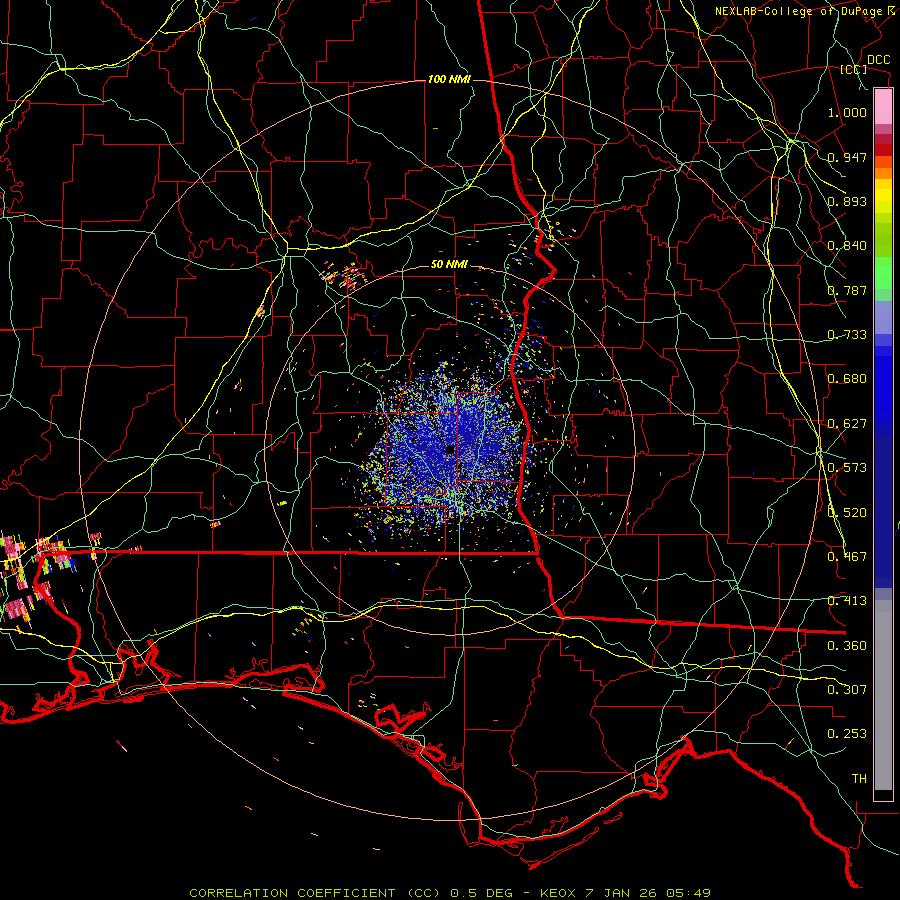Select the 0.413 legend value
The height and width of the screenshot is (900, 900).
(847, 601)
